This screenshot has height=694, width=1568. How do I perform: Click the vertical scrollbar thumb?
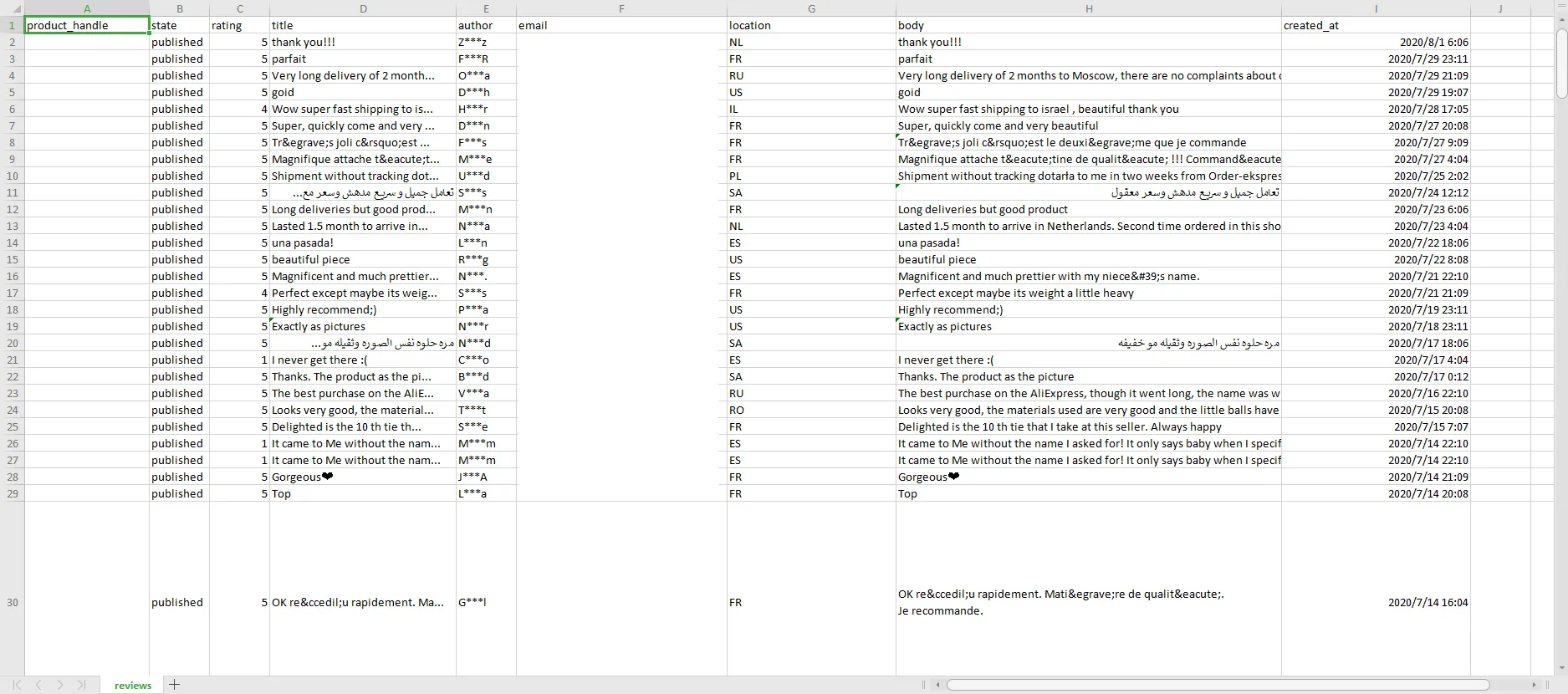[1560, 63]
